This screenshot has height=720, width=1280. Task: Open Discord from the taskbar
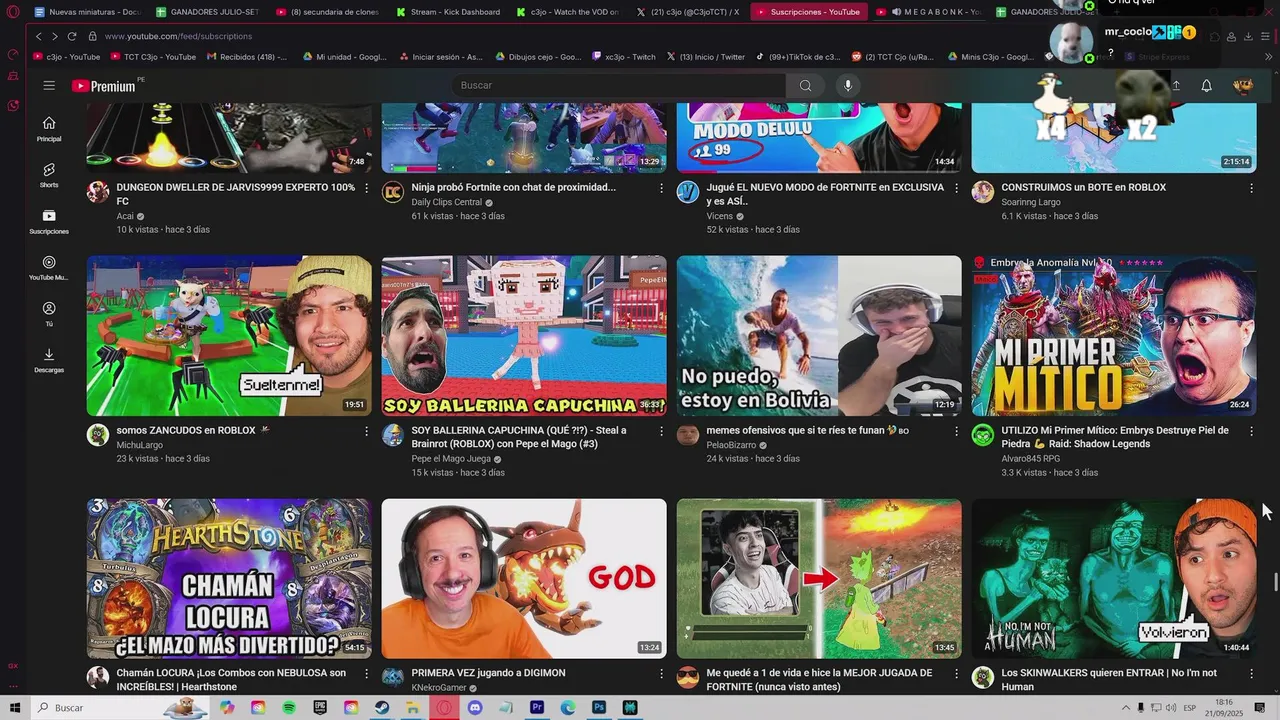[475, 708]
